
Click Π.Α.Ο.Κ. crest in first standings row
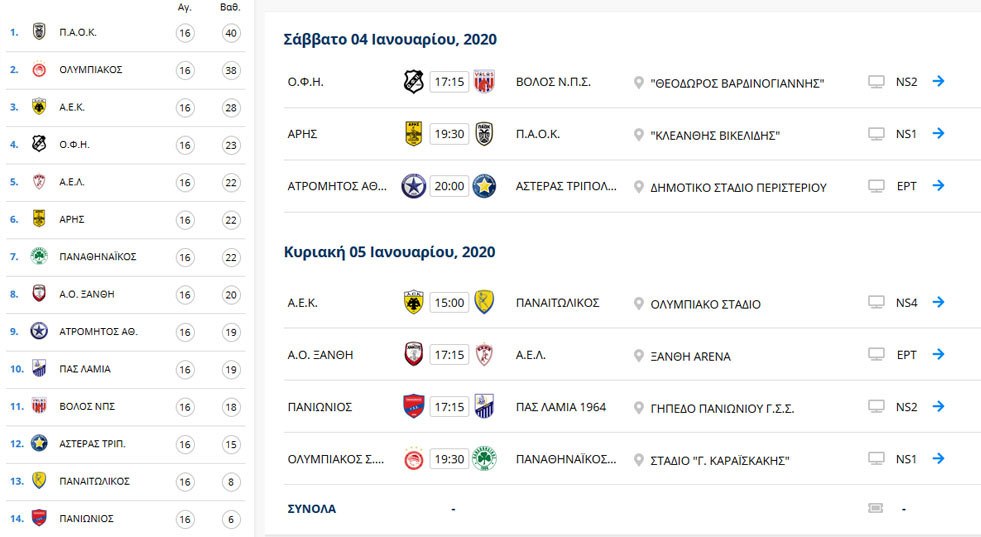39,32
